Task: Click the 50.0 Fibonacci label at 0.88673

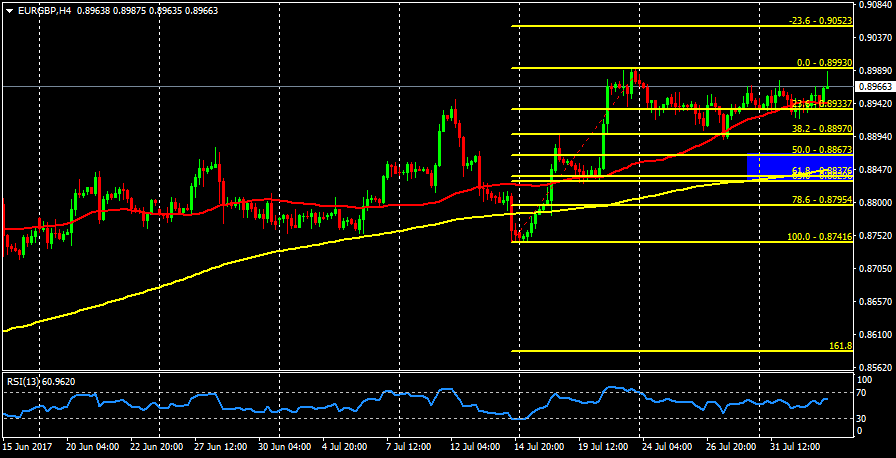Action: 821,149
